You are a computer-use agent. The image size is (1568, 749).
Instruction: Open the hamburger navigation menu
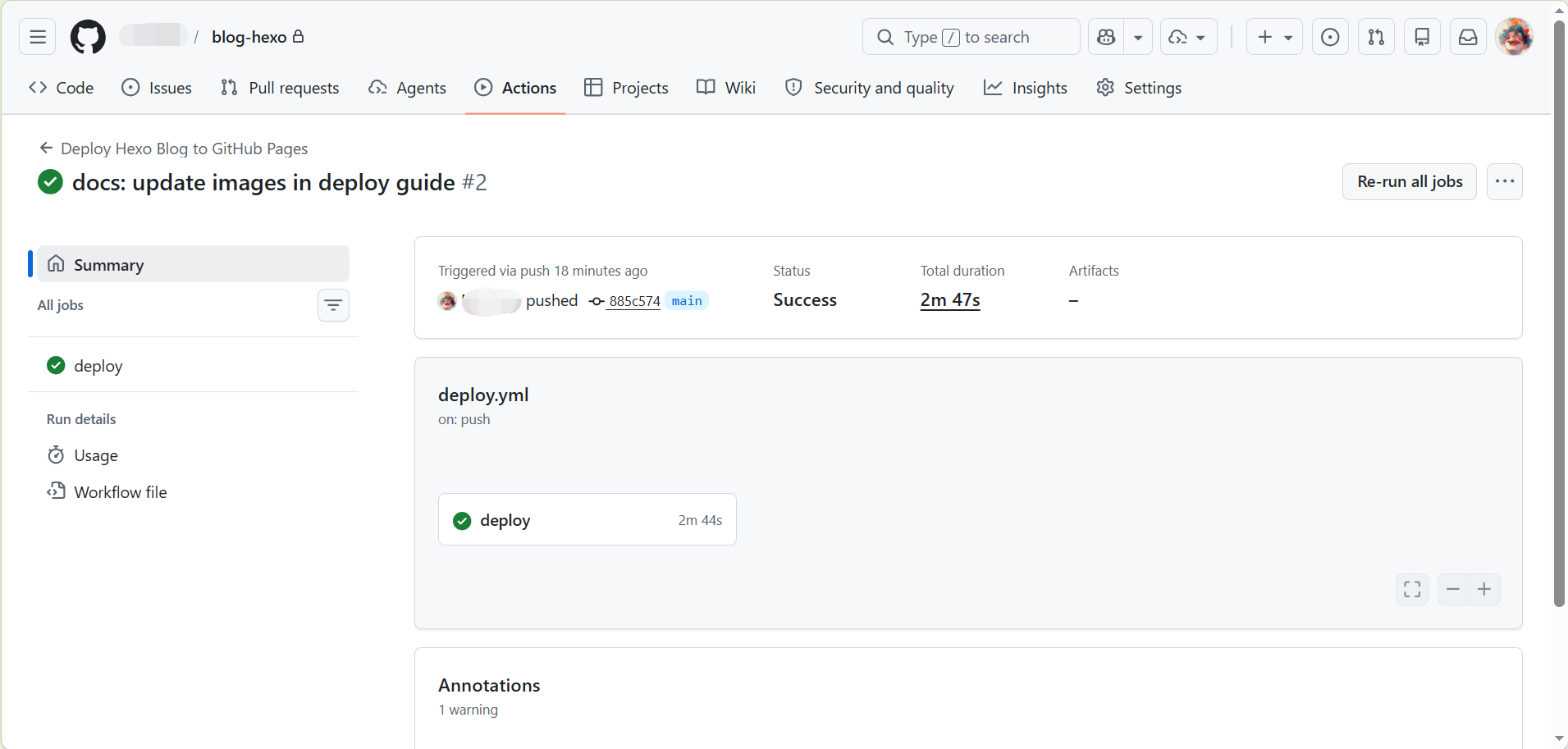coord(38,37)
